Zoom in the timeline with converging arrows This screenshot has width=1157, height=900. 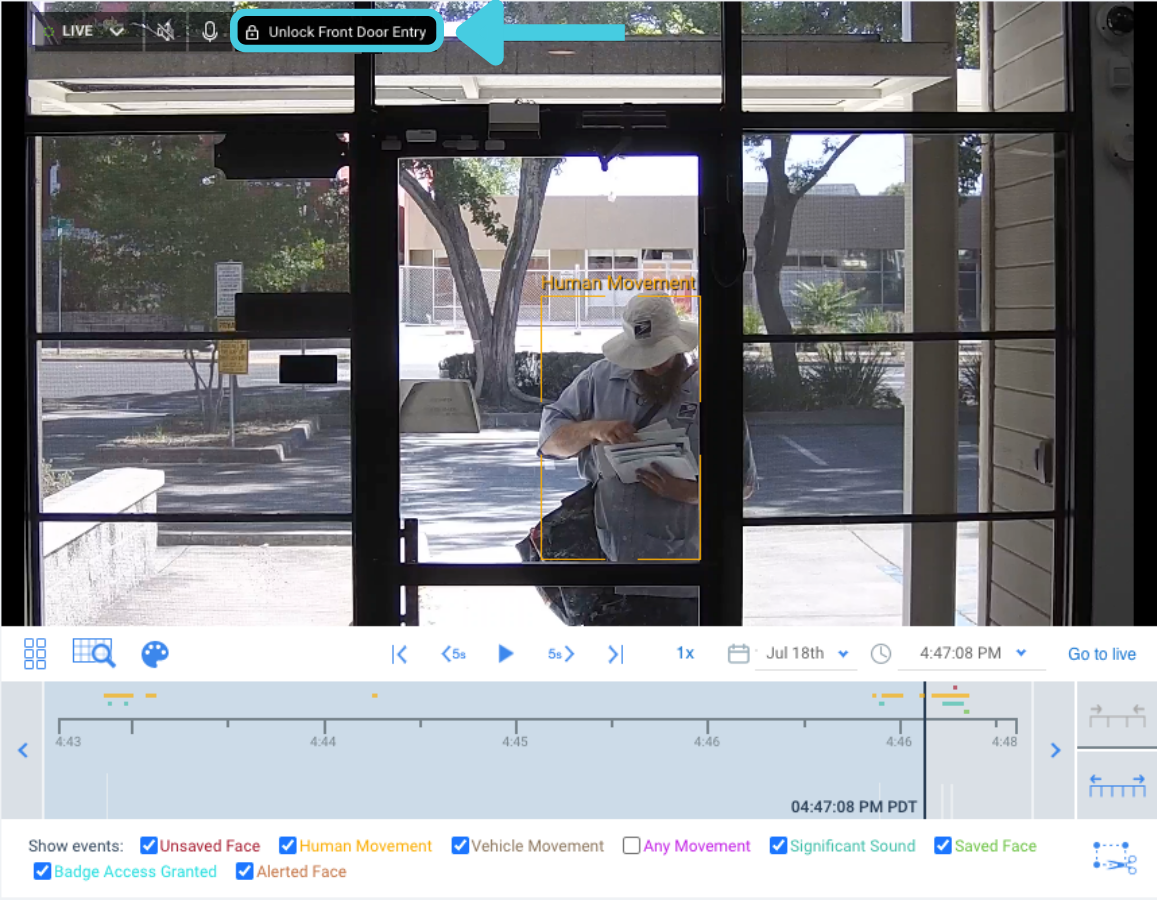click(1116, 715)
